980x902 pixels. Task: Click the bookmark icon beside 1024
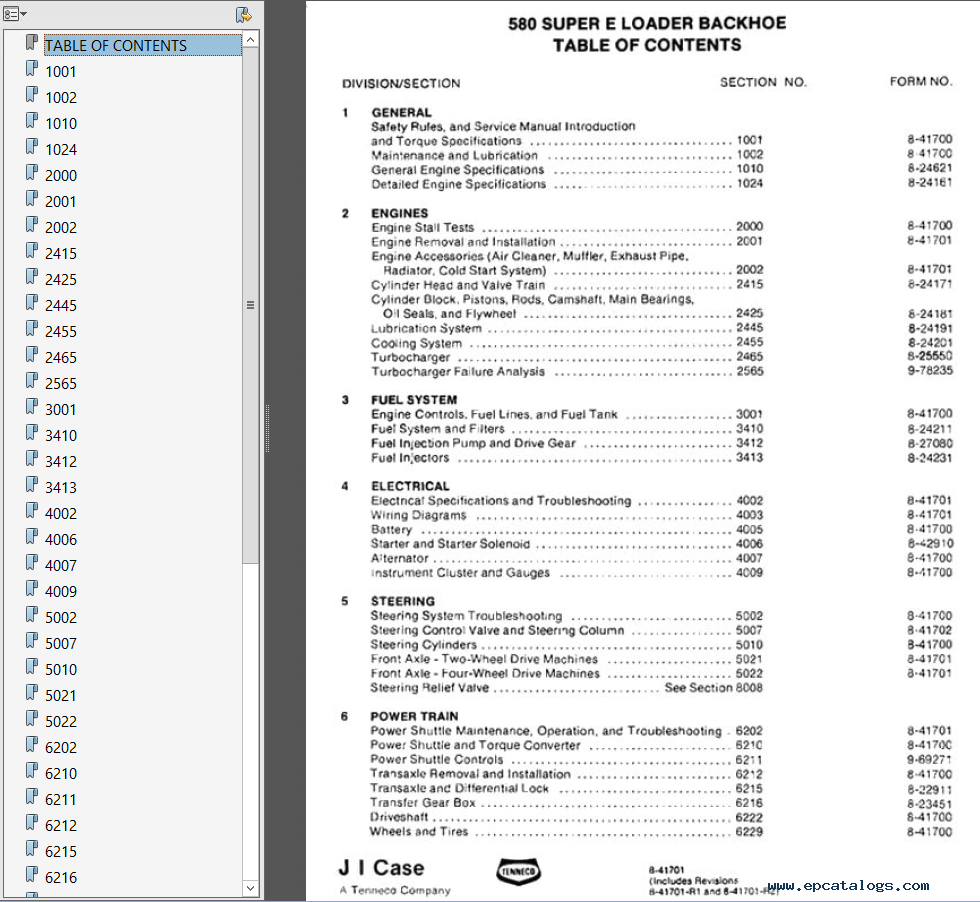pyautogui.click(x=32, y=146)
